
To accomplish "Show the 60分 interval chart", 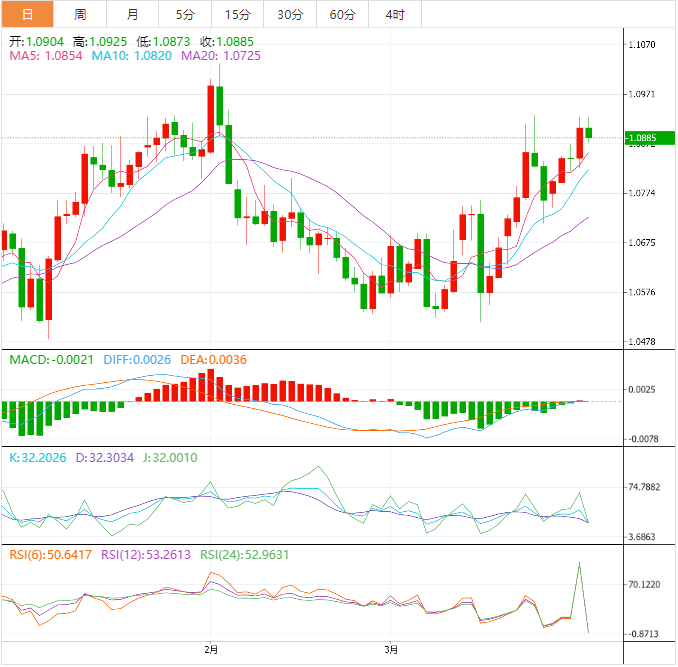I will tap(342, 14).
